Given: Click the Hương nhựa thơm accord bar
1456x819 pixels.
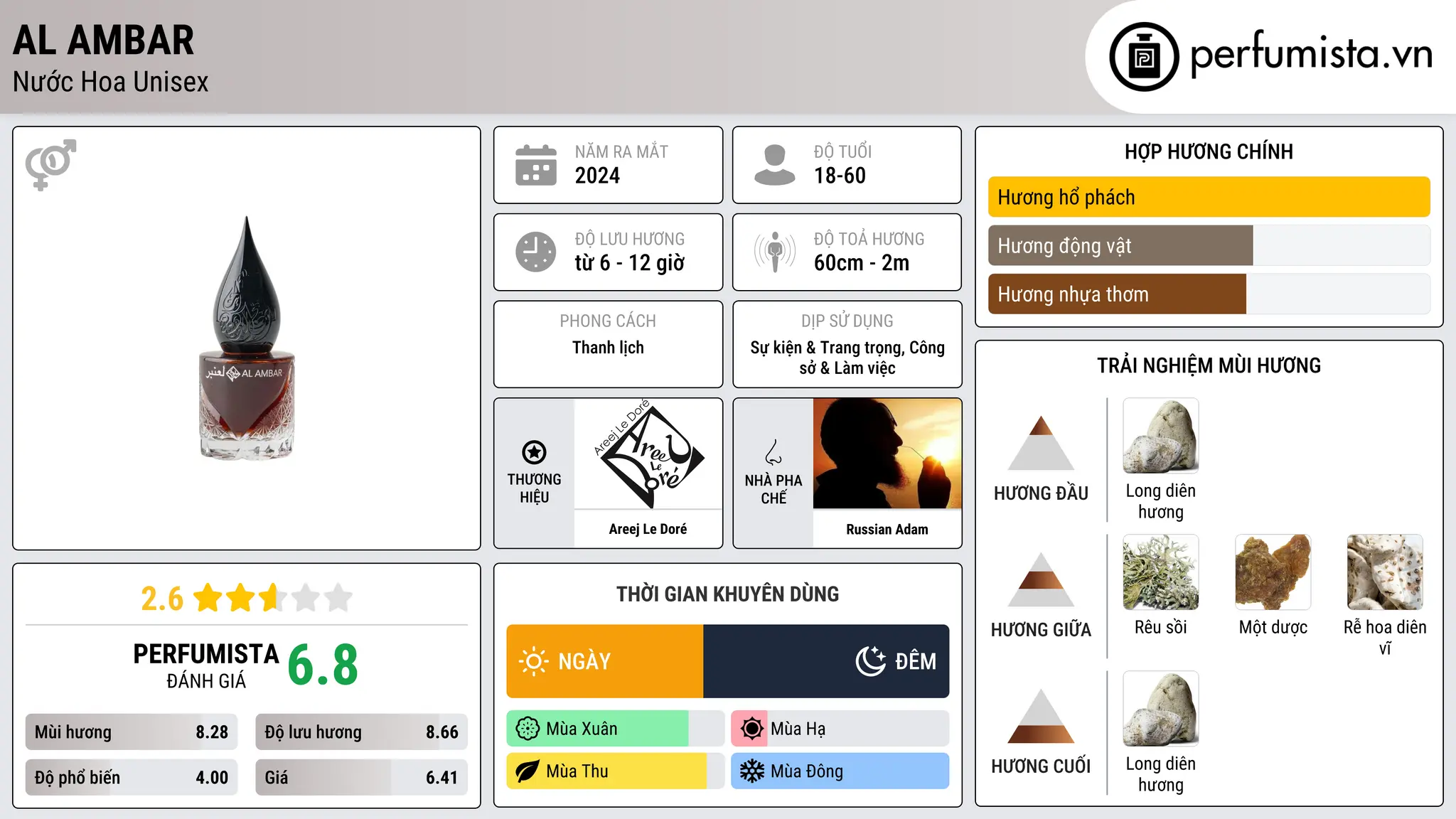Looking at the screenshot, I should click(x=1209, y=294).
